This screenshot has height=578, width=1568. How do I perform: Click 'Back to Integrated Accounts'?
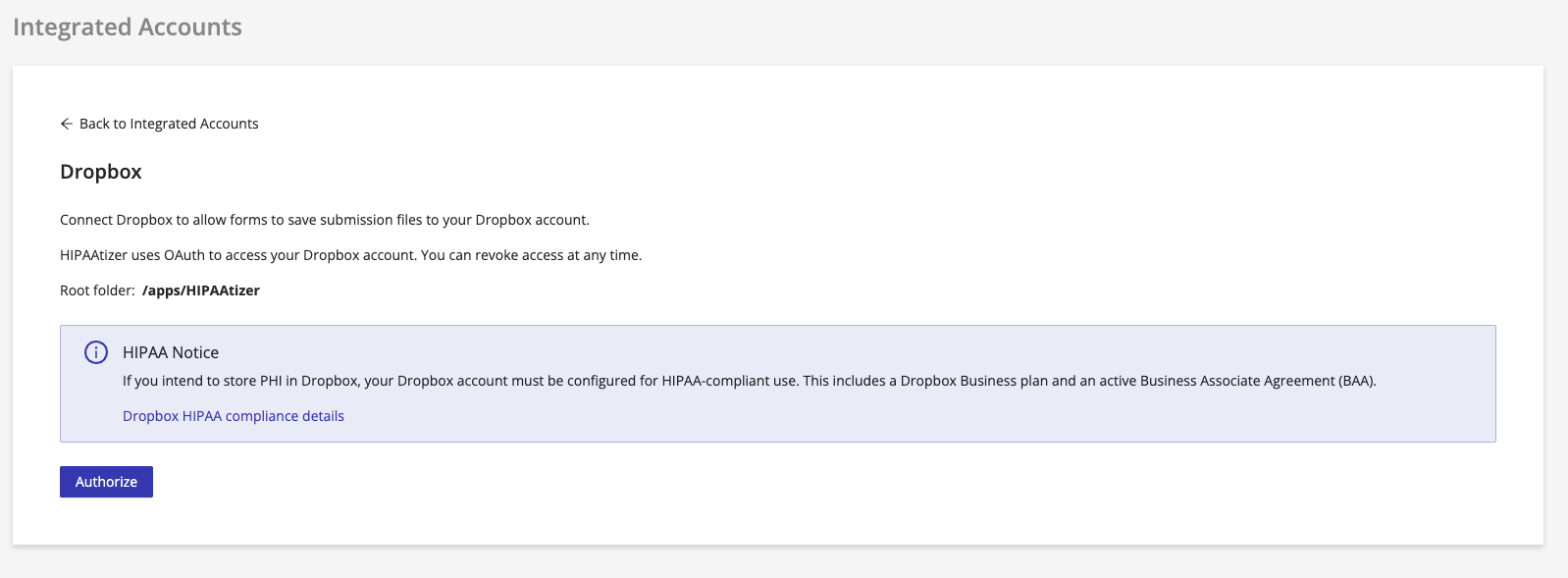coord(169,124)
